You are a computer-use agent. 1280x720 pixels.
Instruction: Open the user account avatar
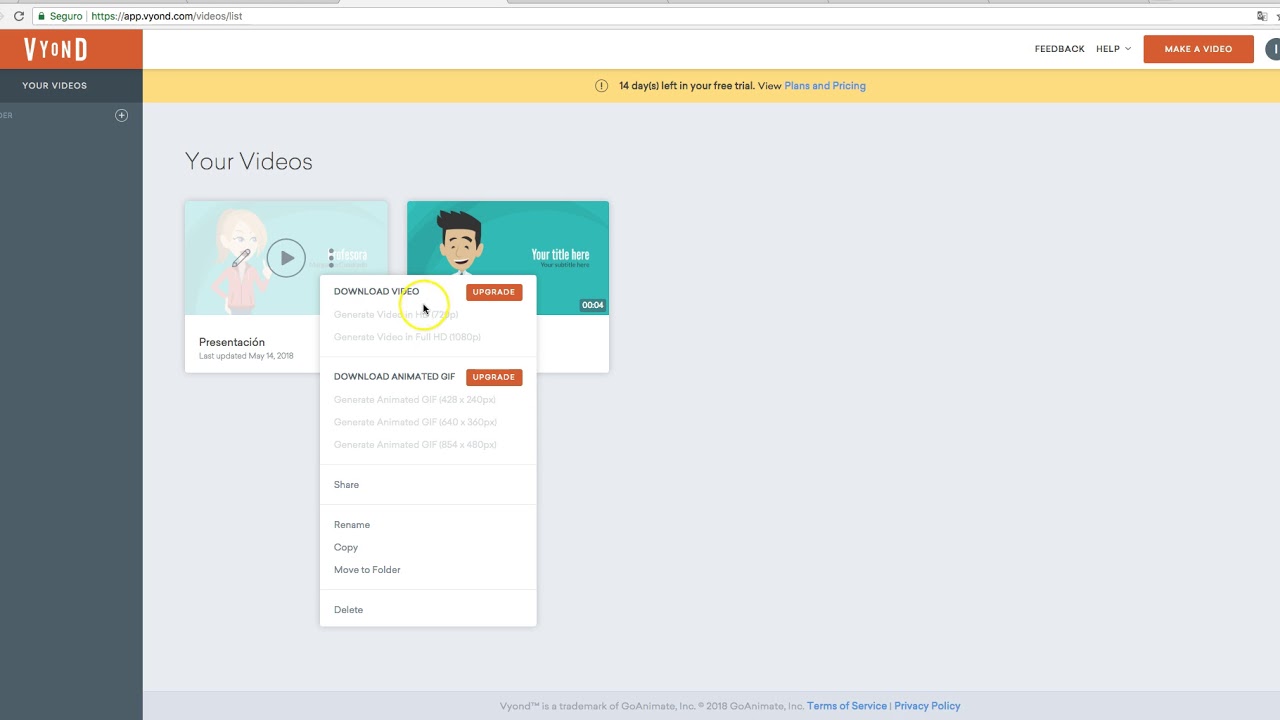[x=1273, y=49]
